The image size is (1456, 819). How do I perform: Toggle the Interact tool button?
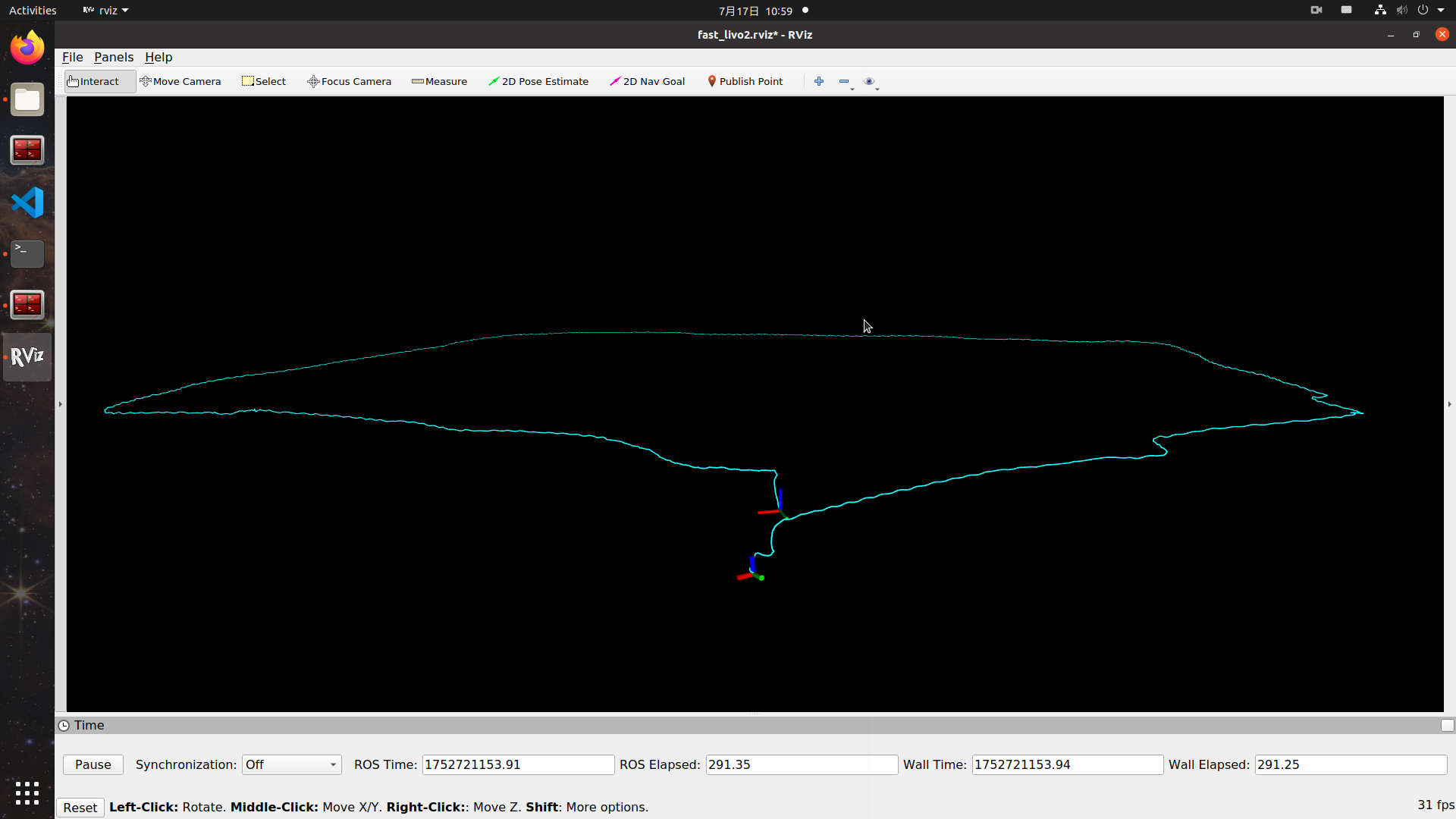tap(93, 81)
